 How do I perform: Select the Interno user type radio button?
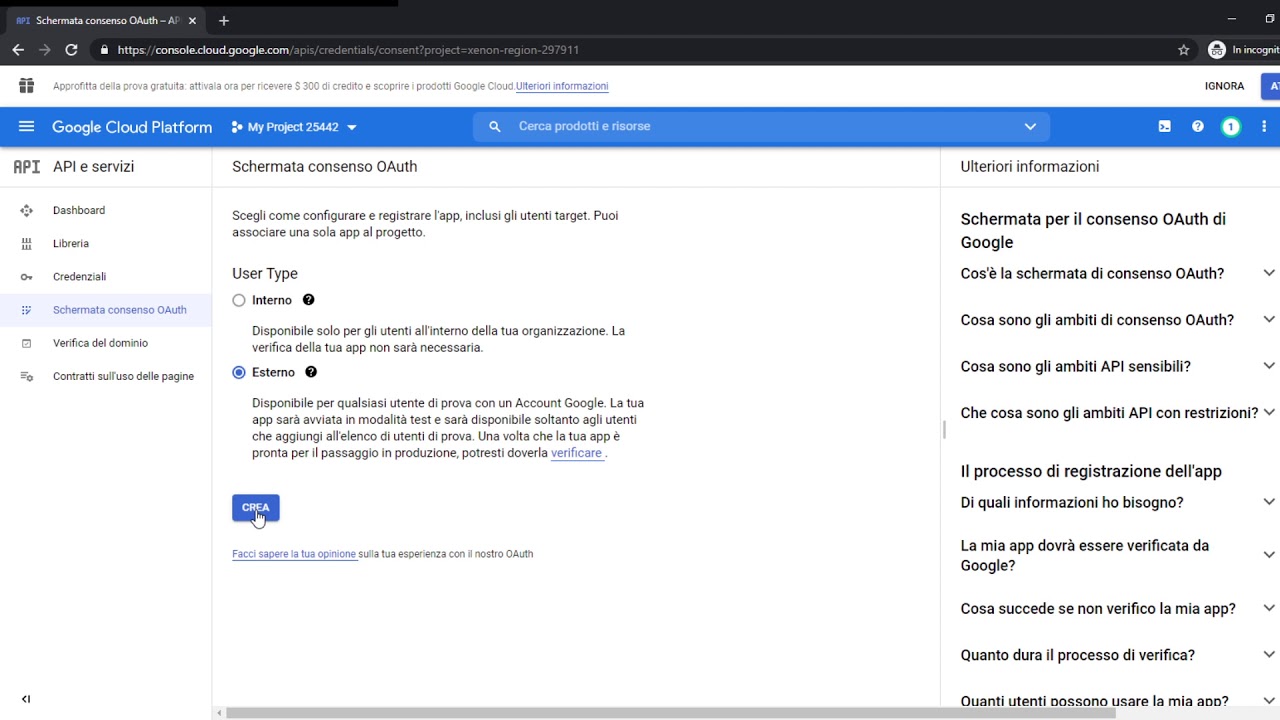click(239, 300)
